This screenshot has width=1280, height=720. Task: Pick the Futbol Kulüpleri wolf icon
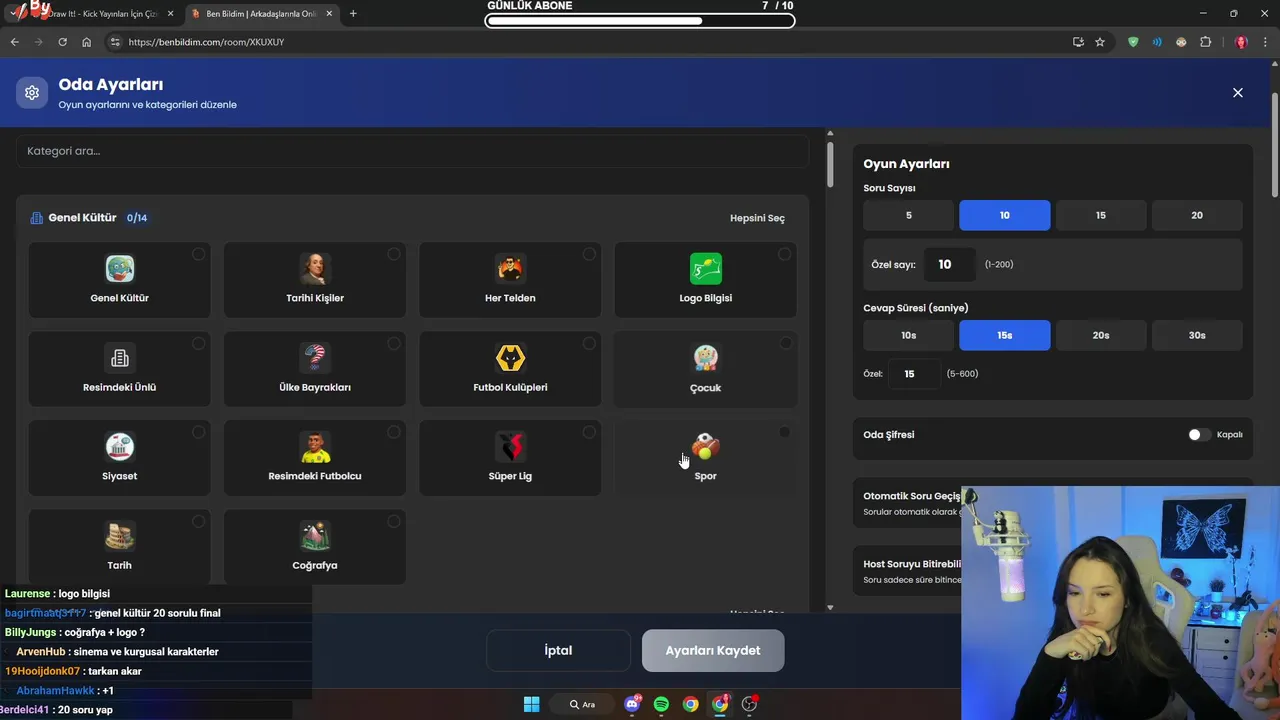point(510,358)
